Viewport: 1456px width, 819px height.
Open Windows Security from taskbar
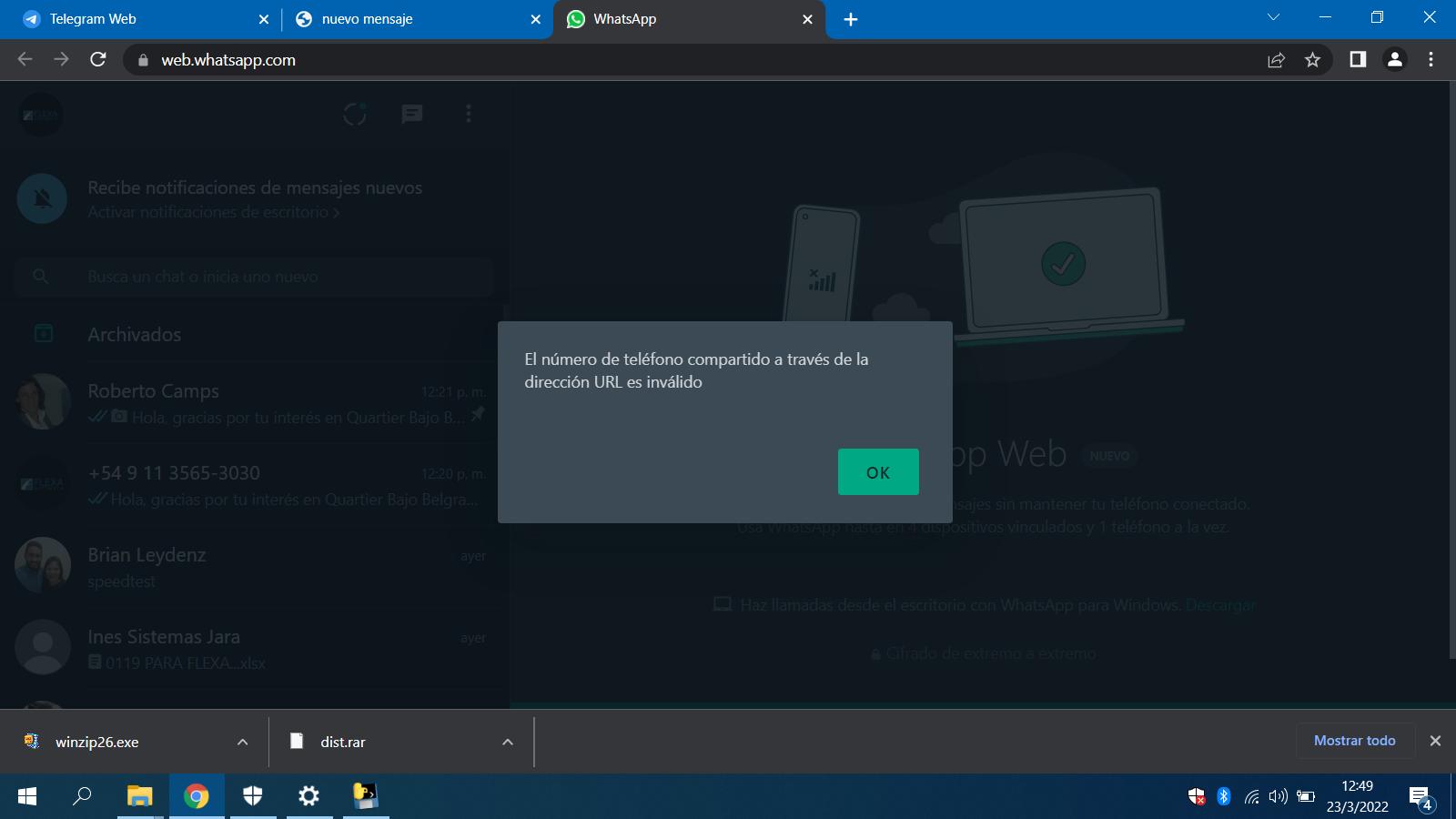253,796
